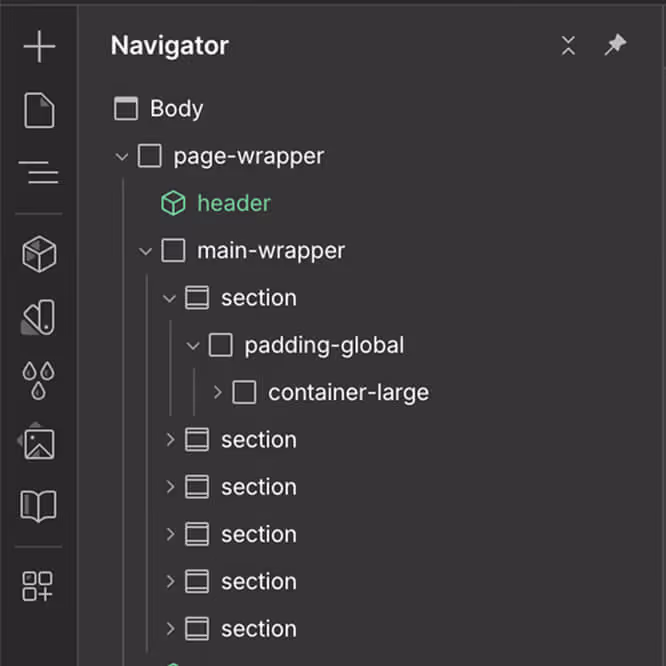Select the main-wrapper element label
The width and height of the screenshot is (666, 666).
click(271, 251)
